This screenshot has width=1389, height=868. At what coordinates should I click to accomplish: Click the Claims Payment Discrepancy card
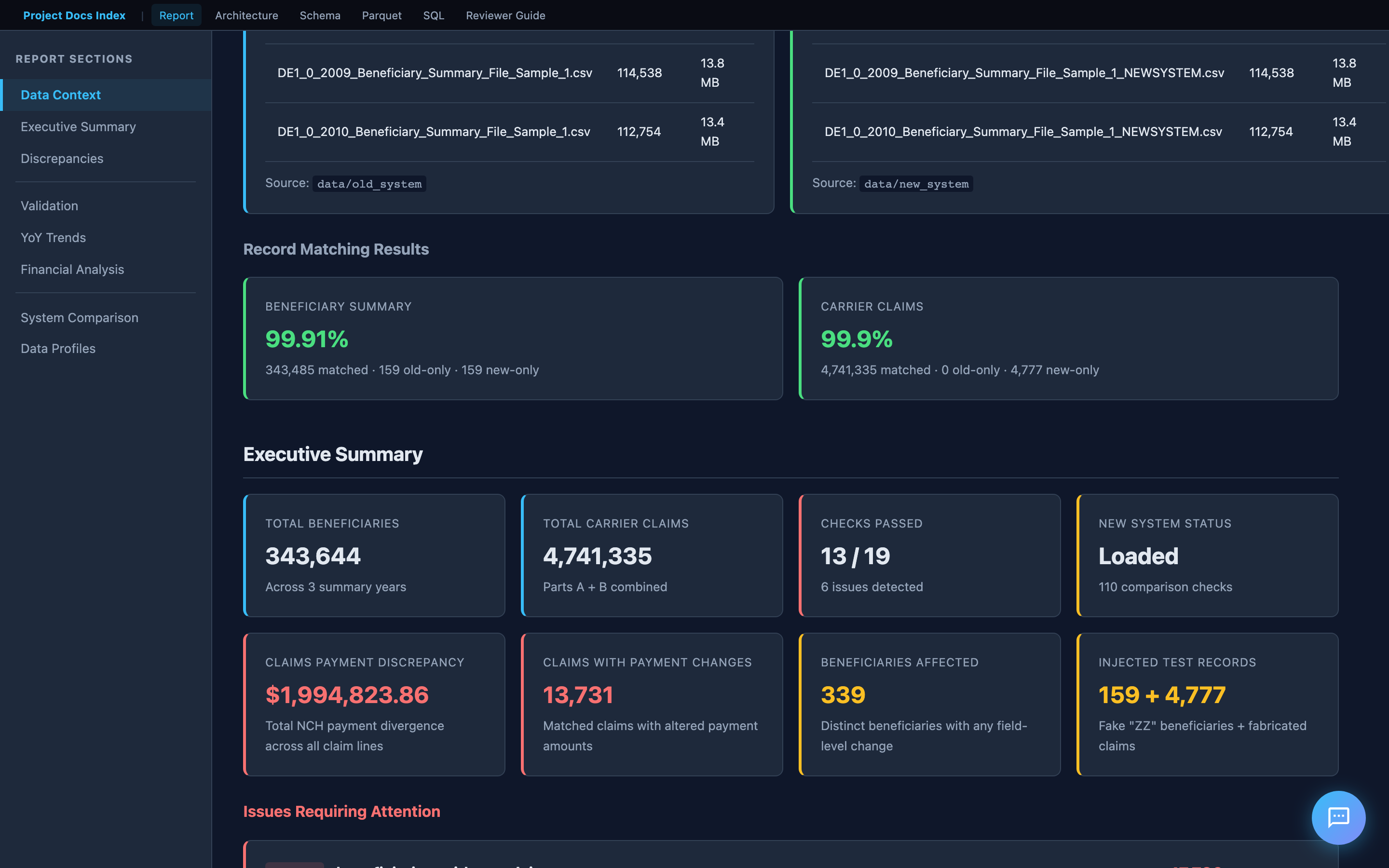[374, 704]
